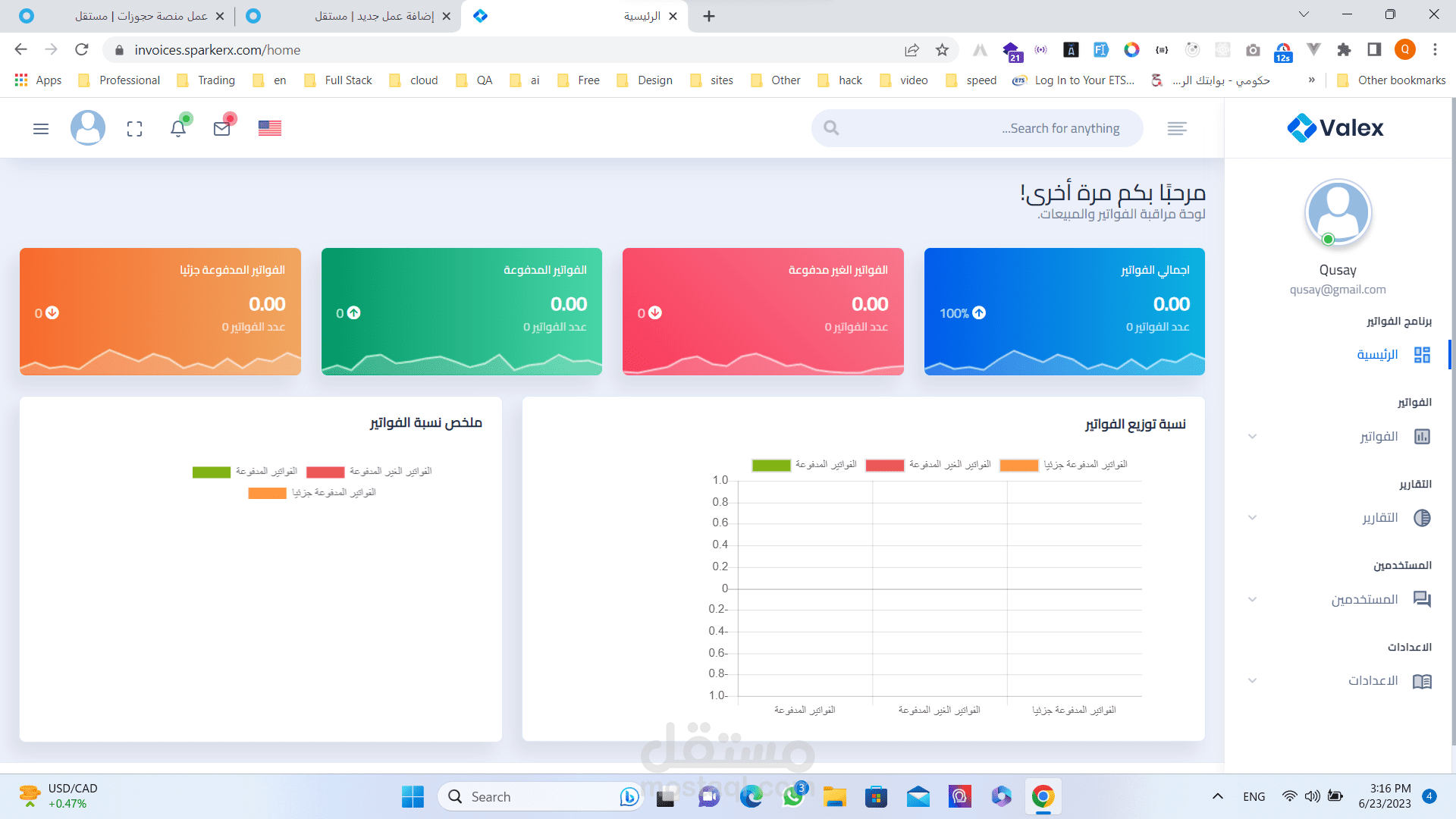Screen dimensions: 1456x819
Task: Open notifications bell icon
Action: 178,128
